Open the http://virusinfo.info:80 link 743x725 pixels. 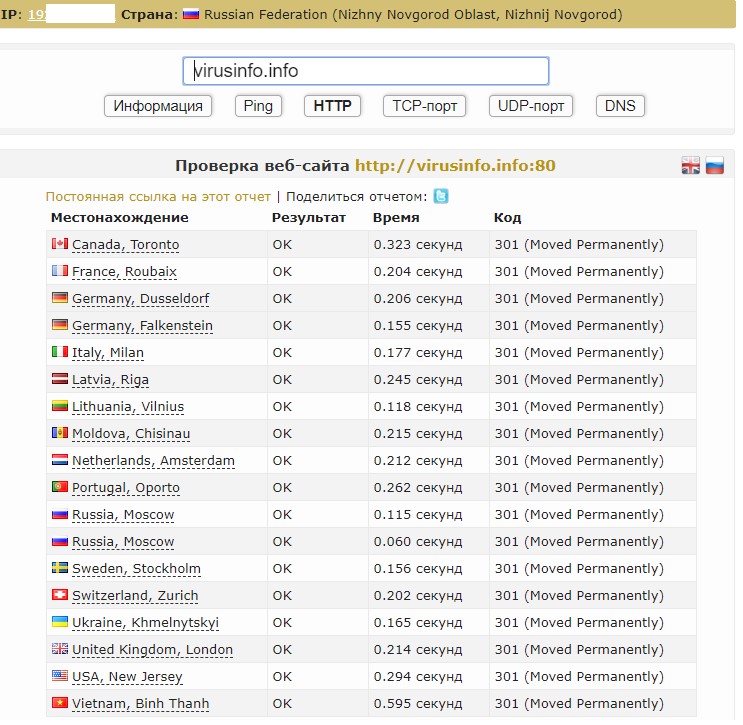(455, 166)
